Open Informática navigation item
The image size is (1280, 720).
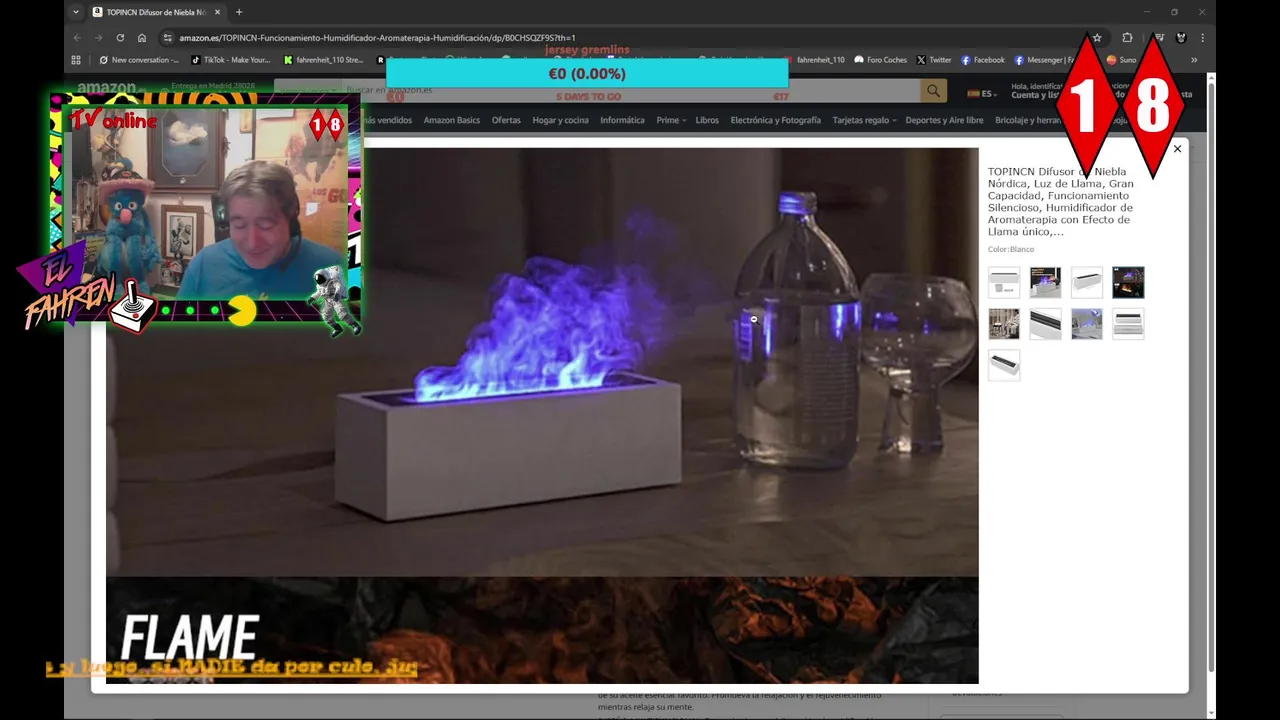click(622, 120)
